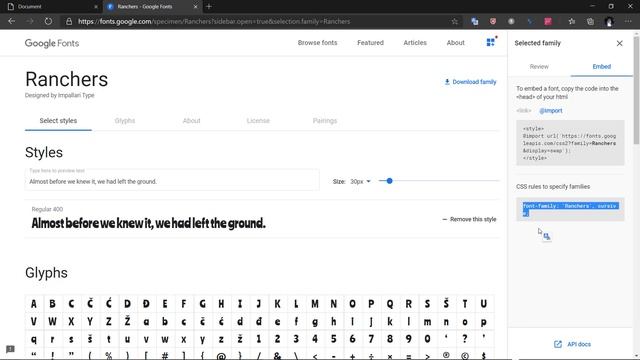The width and height of the screenshot is (640, 360).
Task: Open the selected families grid icon
Action: coord(491,42)
